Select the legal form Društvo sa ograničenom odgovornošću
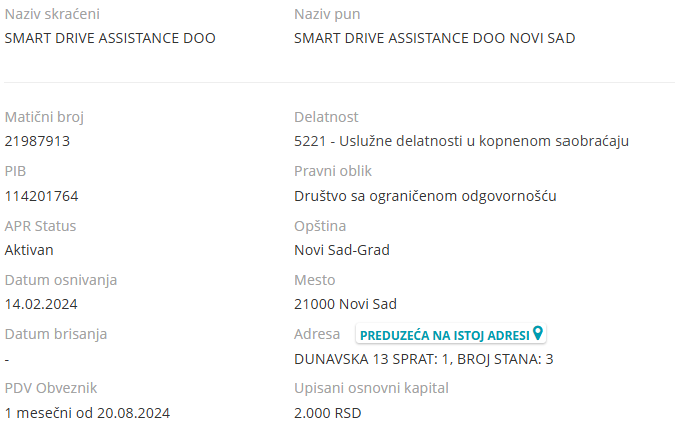Viewport: 675px width, 423px height. [x=425, y=196]
